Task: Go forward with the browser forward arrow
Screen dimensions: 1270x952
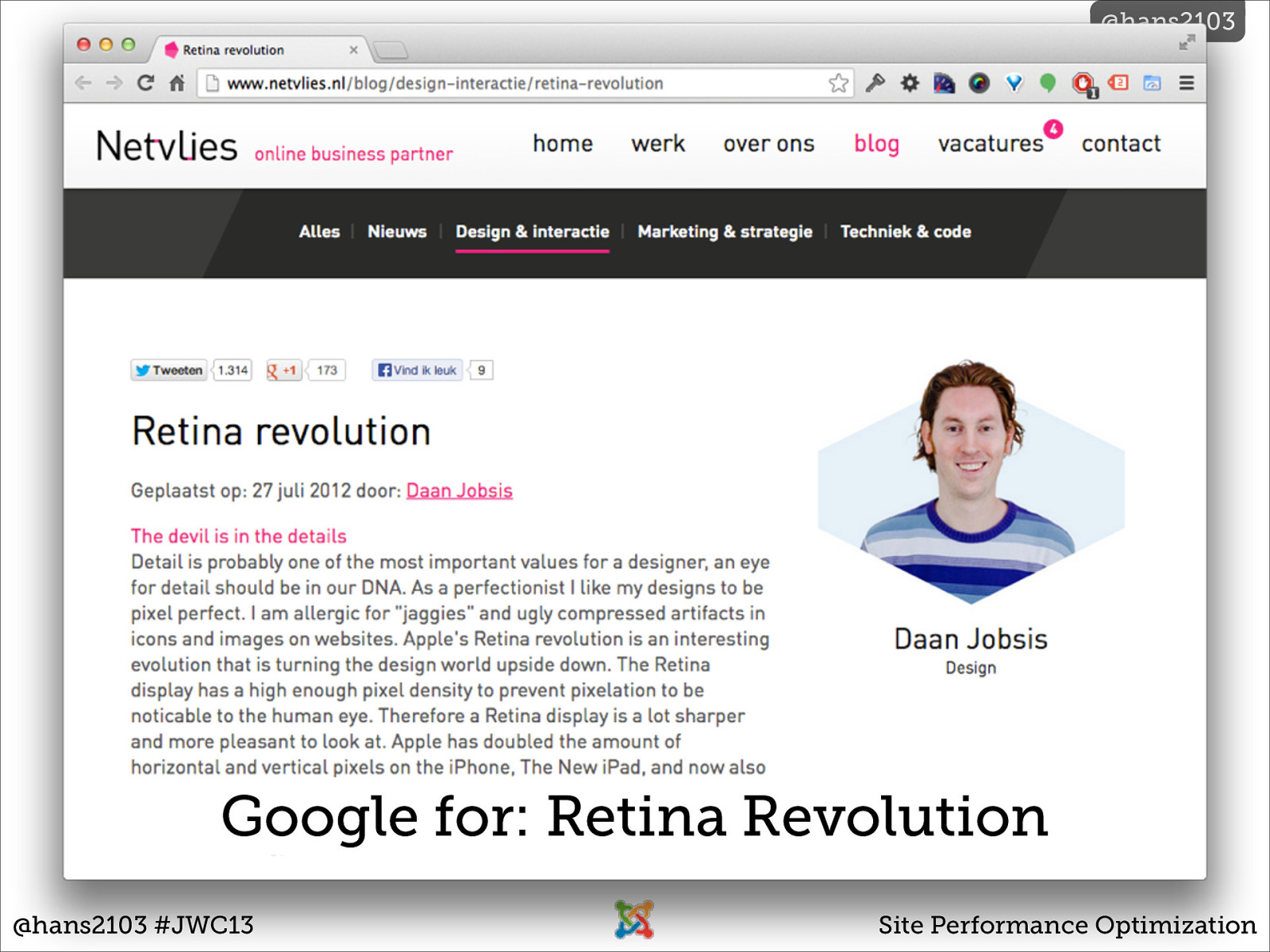Action: click(x=114, y=83)
